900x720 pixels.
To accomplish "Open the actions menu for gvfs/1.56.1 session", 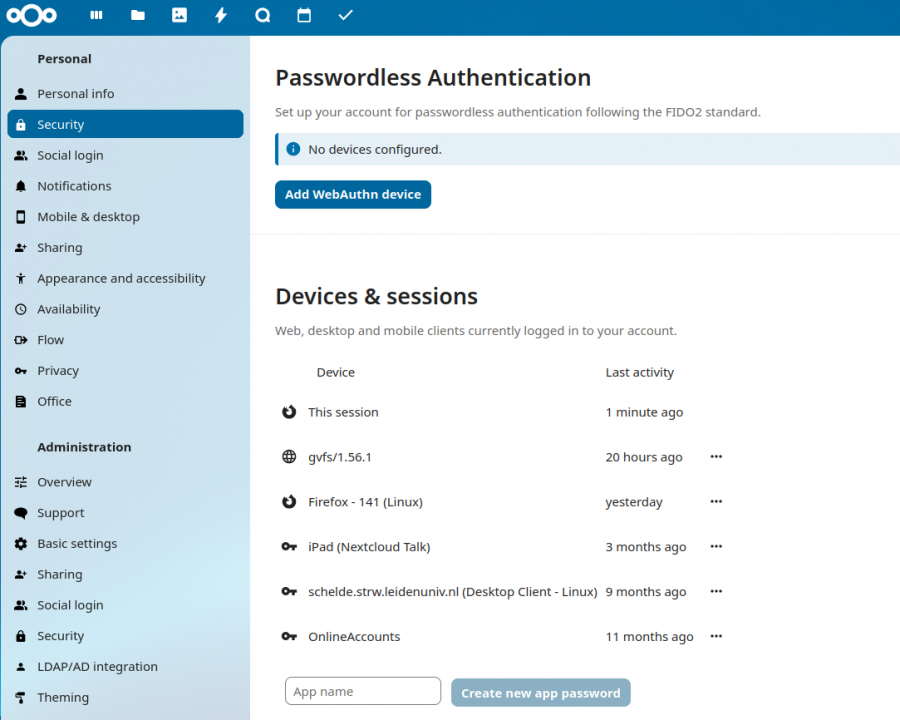I will [x=716, y=456].
